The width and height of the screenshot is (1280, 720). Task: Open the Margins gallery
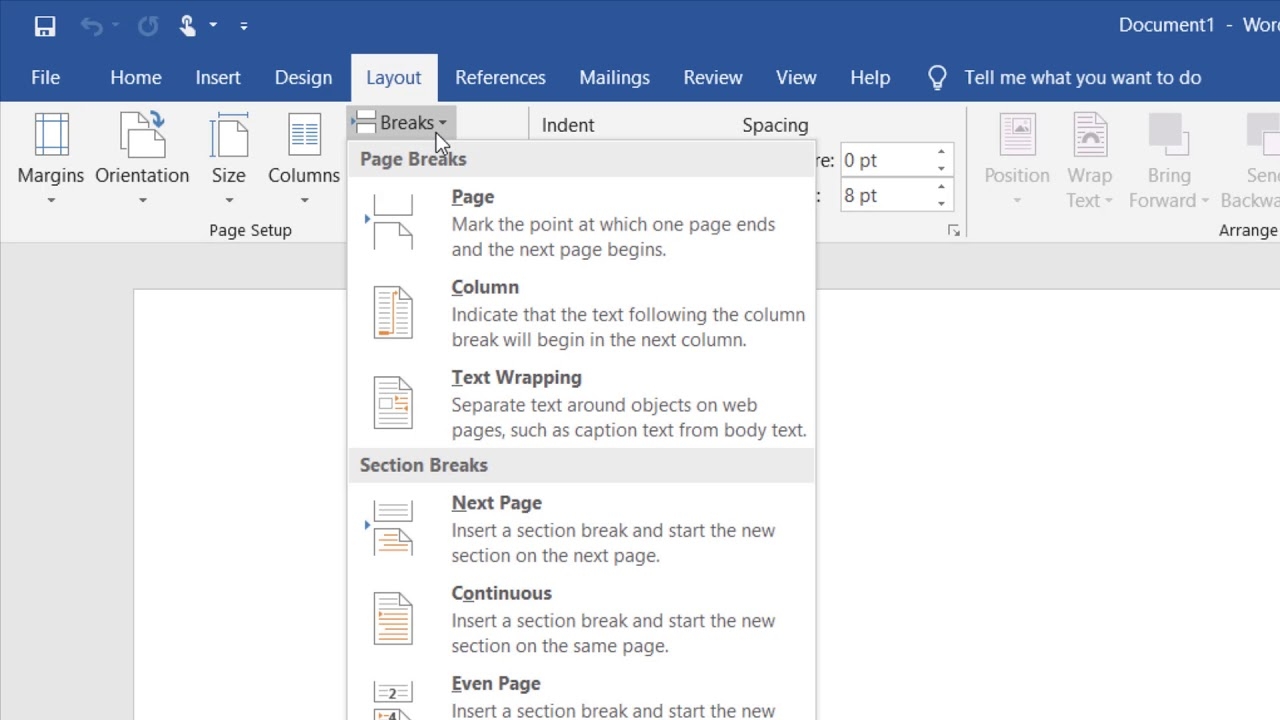[51, 158]
